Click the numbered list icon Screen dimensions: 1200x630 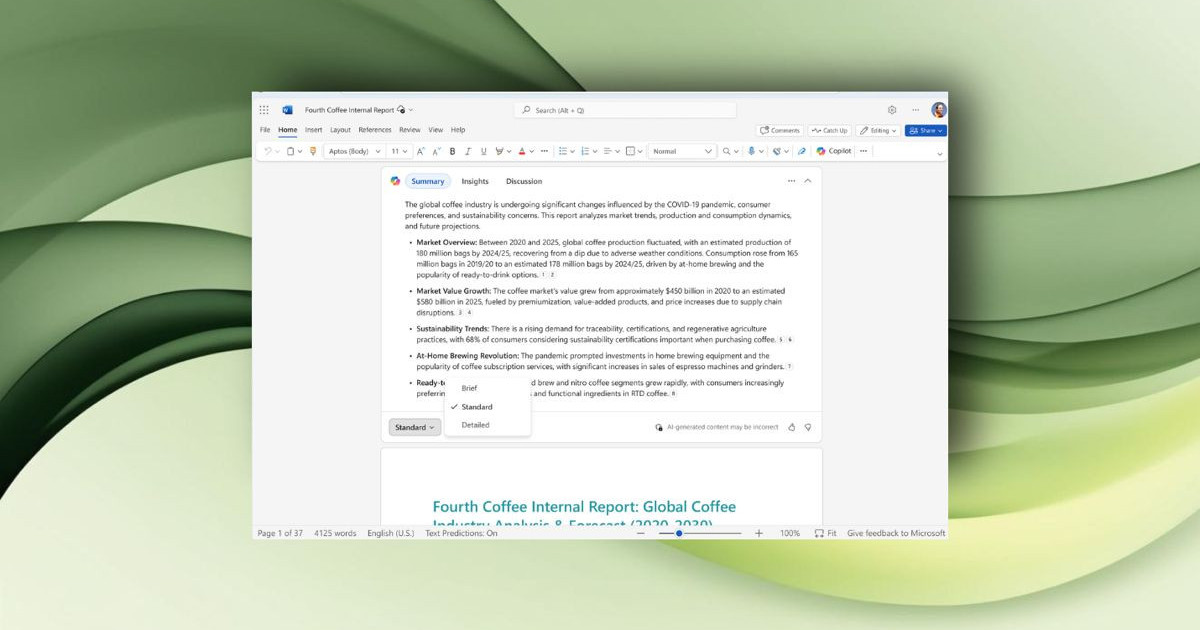(586, 151)
